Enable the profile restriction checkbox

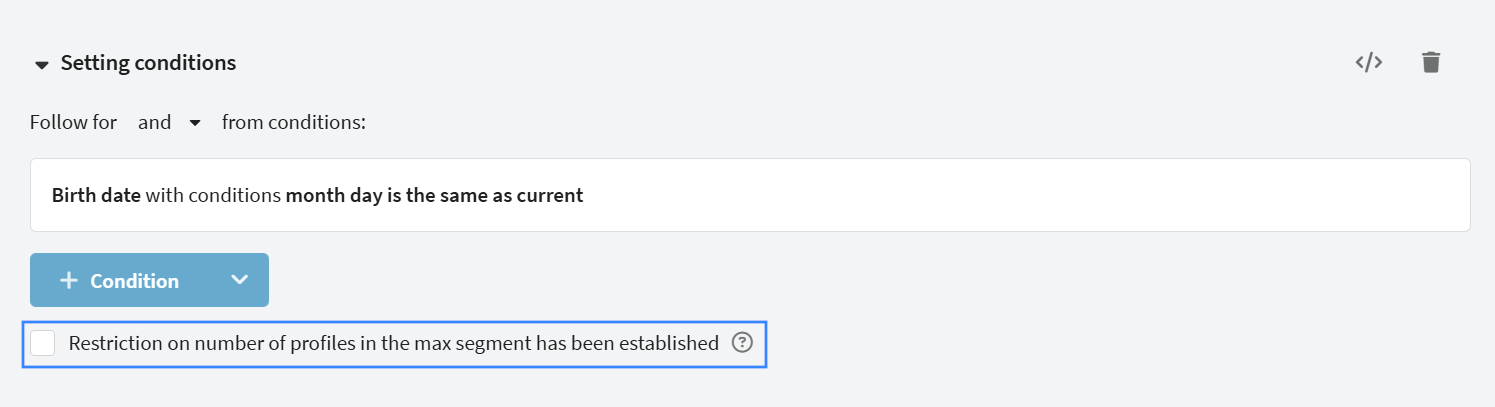pyautogui.click(x=43, y=343)
